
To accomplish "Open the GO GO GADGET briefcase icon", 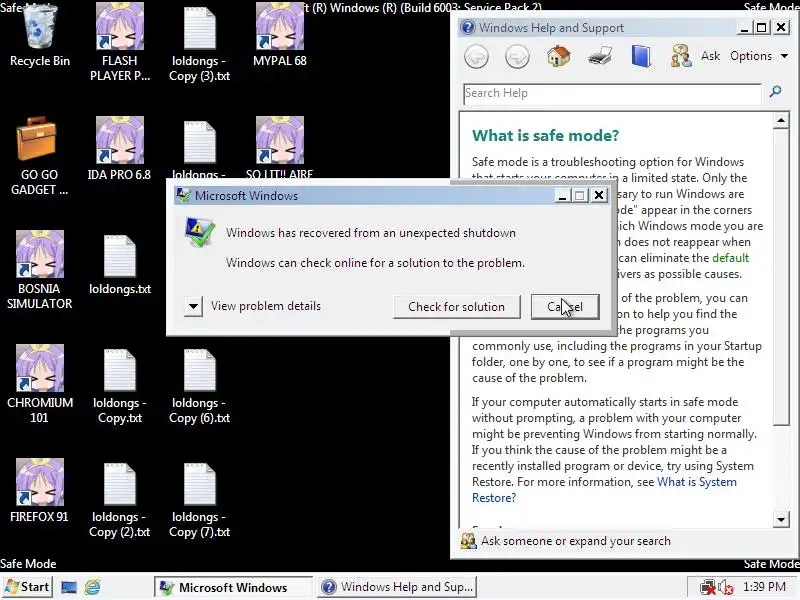I will tap(39, 156).
